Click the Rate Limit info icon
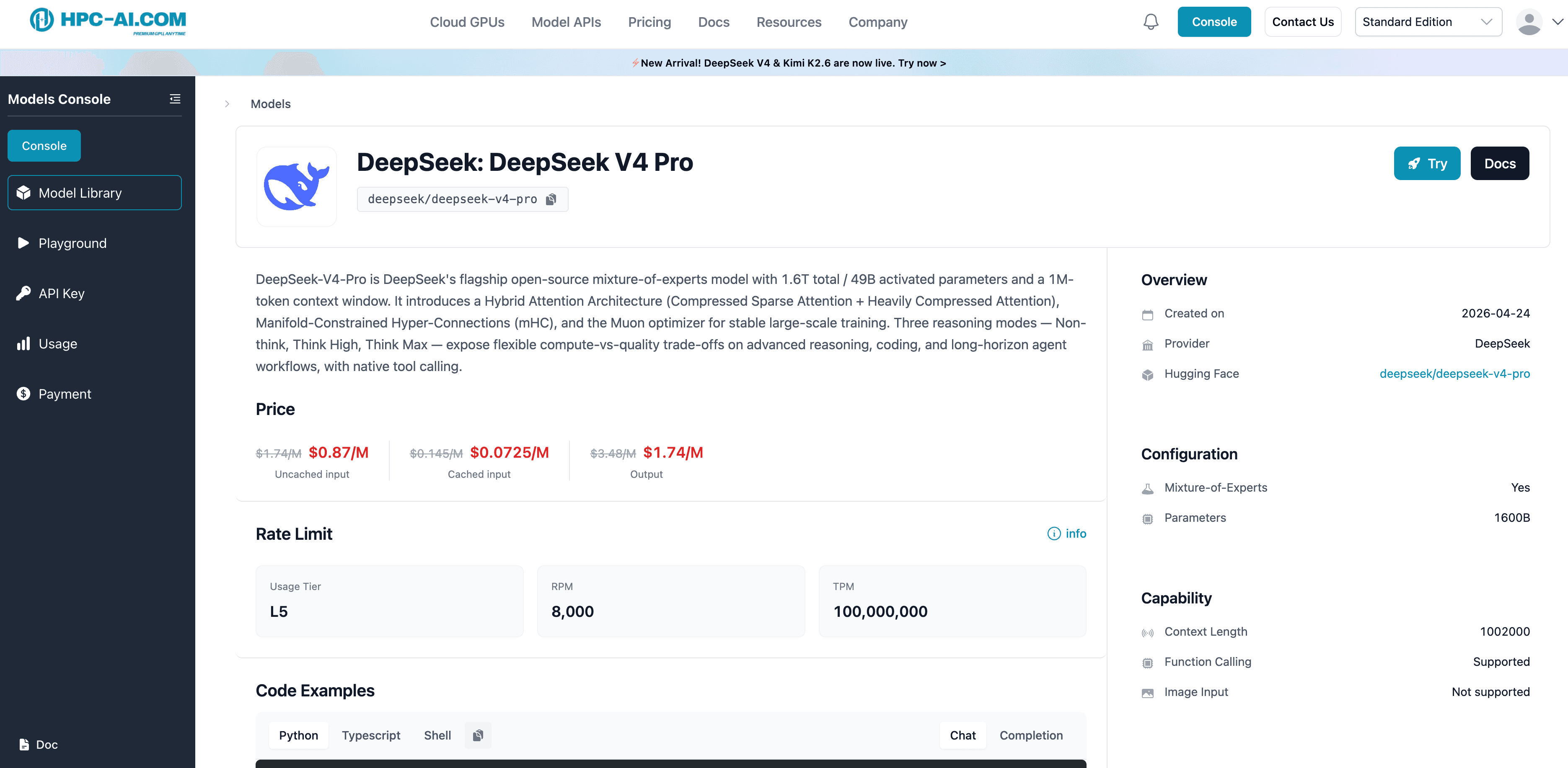Image resolution: width=1568 pixels, height=768 pixels. (1054, 533)
